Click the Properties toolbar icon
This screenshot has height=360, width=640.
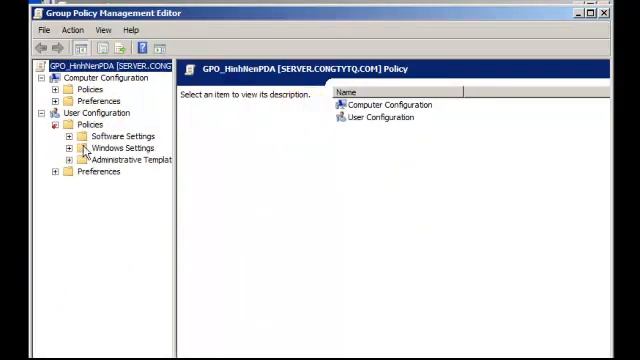click(102, 48)
